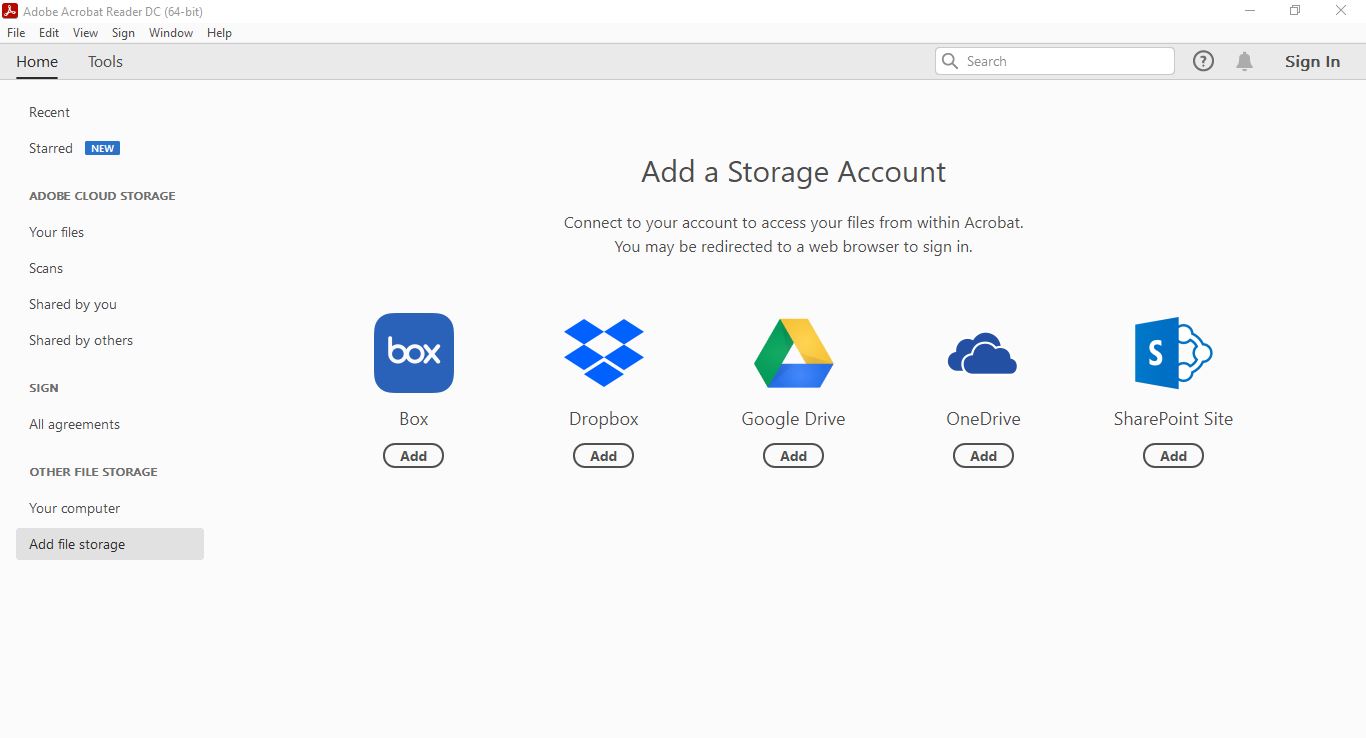
Task: Select Add file storage in sidebar
Action: [110, 544]
